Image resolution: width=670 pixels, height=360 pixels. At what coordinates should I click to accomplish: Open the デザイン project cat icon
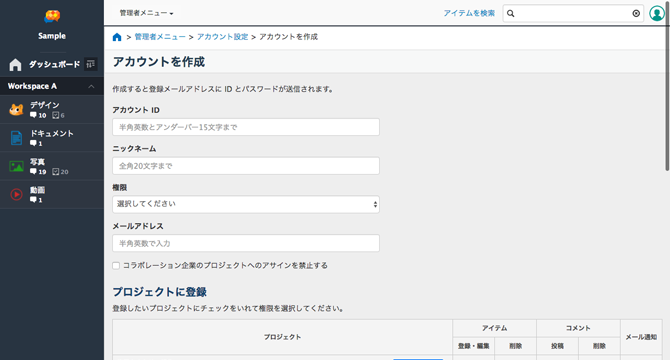[16, 110]
